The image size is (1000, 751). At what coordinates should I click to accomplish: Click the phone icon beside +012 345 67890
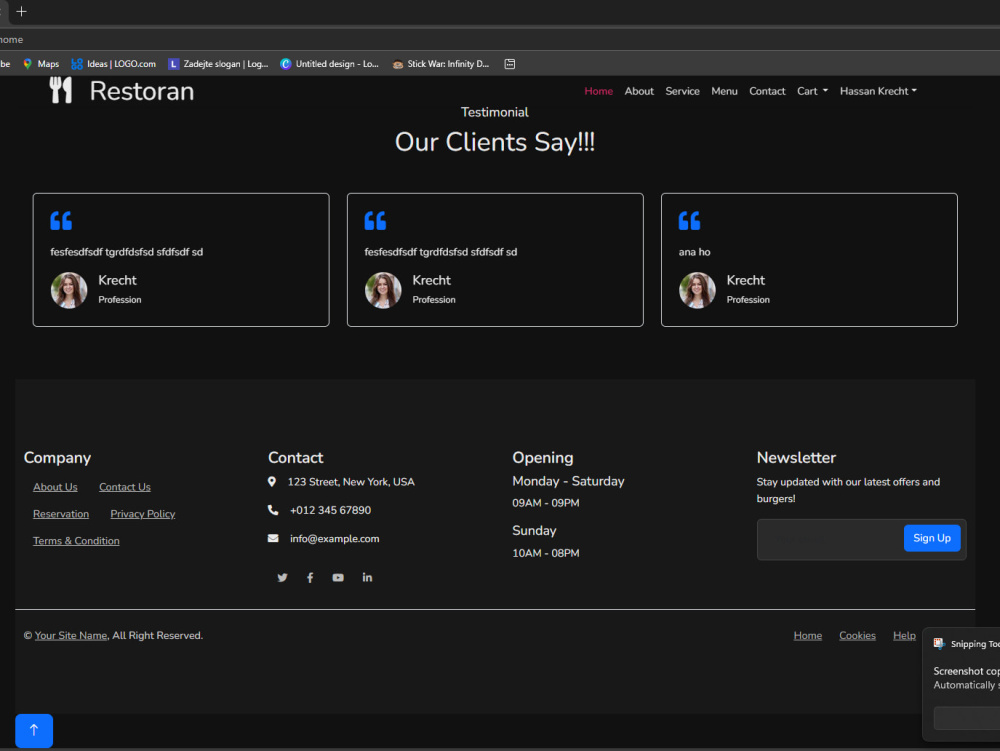[x=273, y=510]
